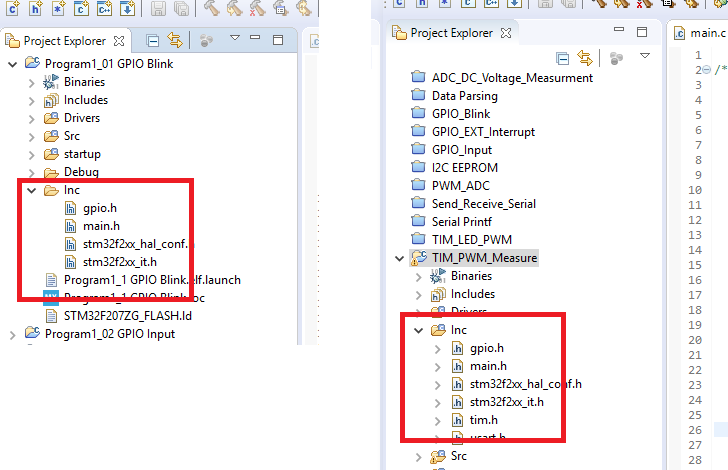Select the Project Explorer tab in right window
Screen dimensions: 728x470
click(451, 33)
